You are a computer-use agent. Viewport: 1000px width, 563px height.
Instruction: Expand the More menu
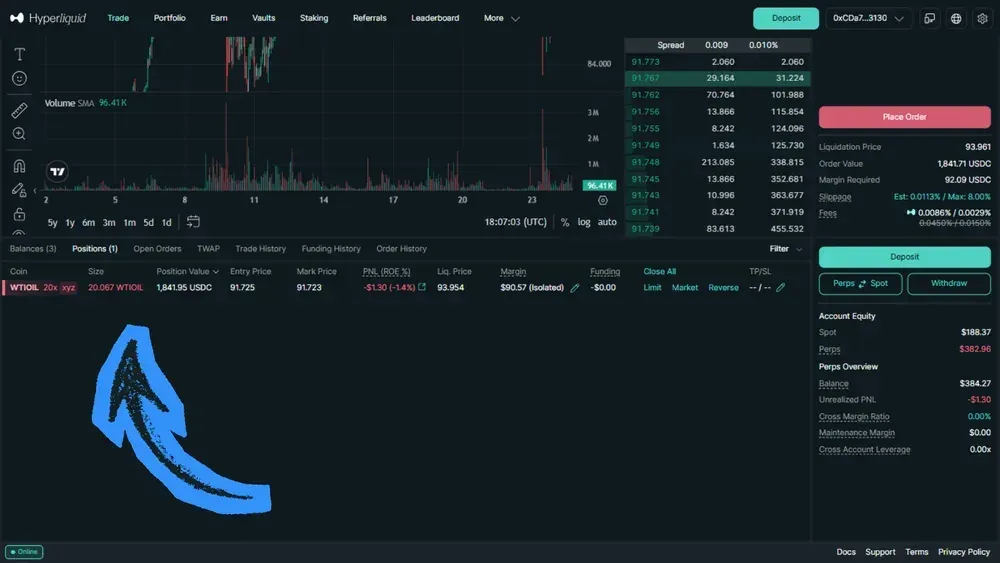[x=501, y=18]
